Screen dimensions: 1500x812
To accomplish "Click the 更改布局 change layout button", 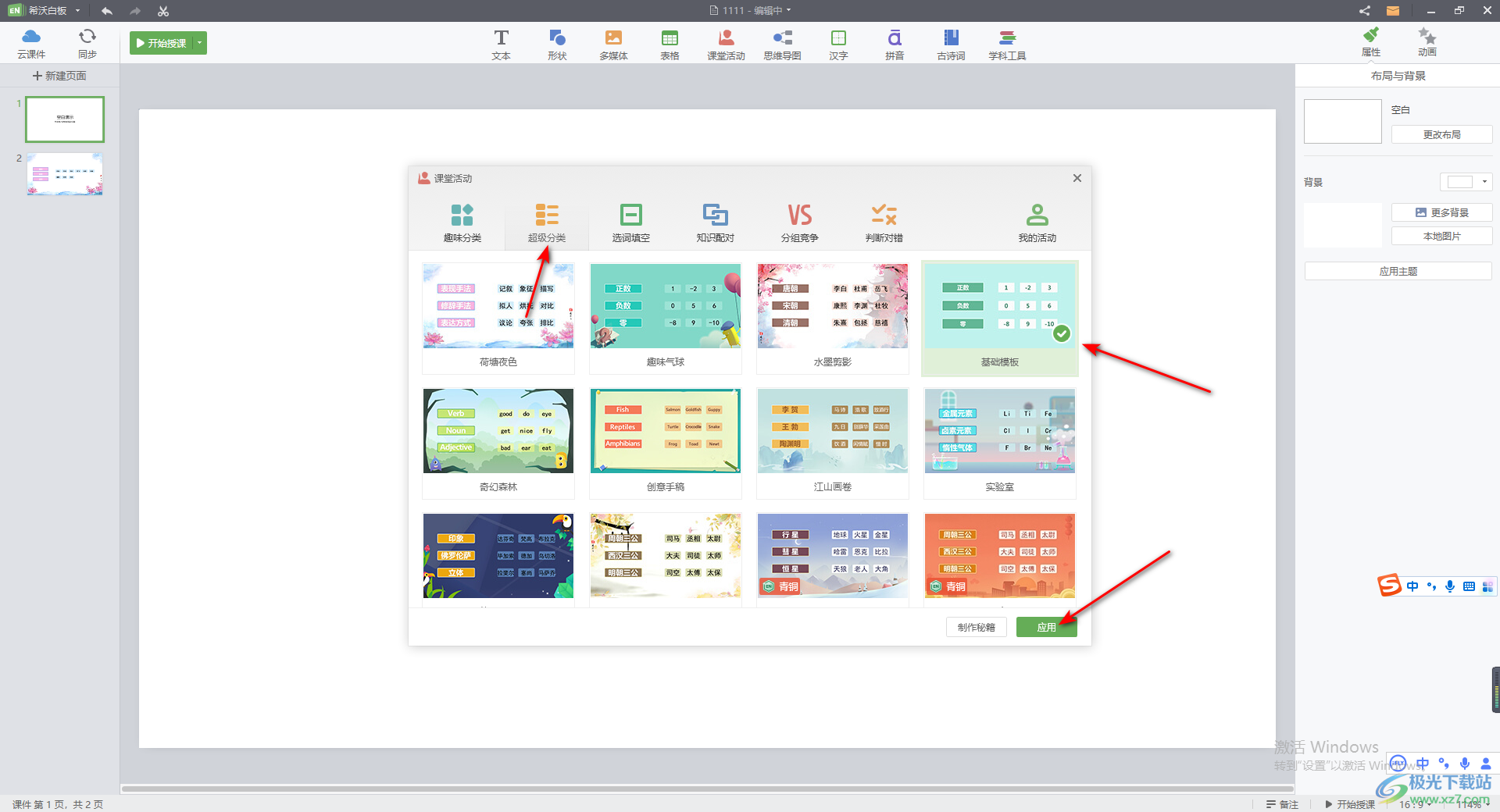I will click(1441, 134).
